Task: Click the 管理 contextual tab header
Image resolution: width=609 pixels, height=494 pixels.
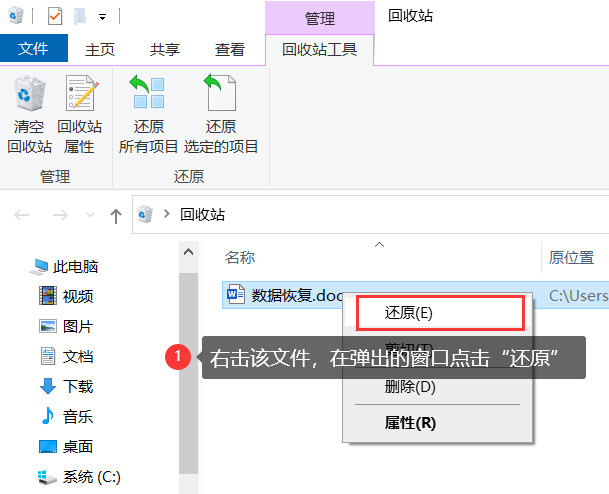Action: click(x=320, y=18)
